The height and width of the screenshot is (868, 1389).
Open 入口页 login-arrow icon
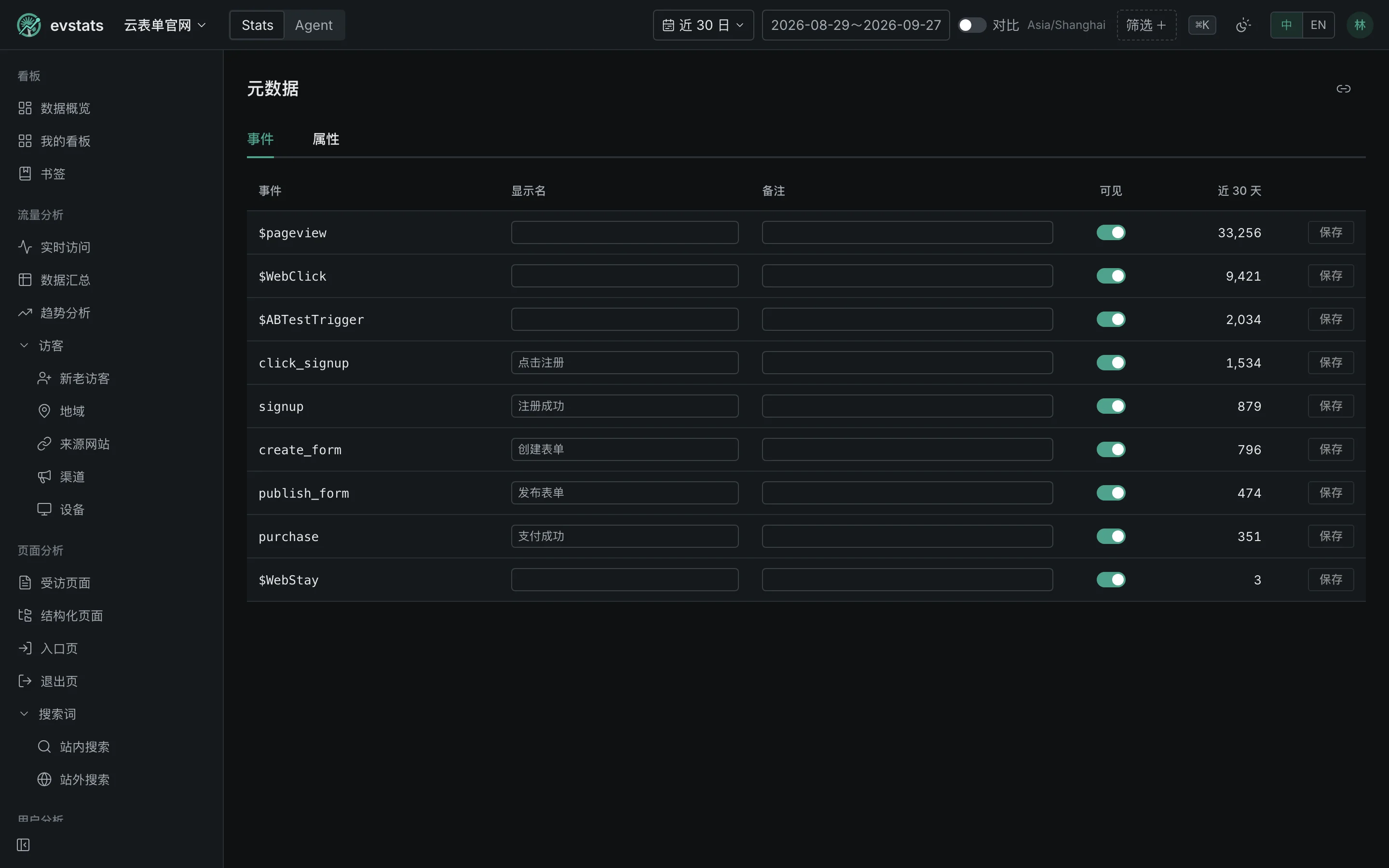(25, 648)
